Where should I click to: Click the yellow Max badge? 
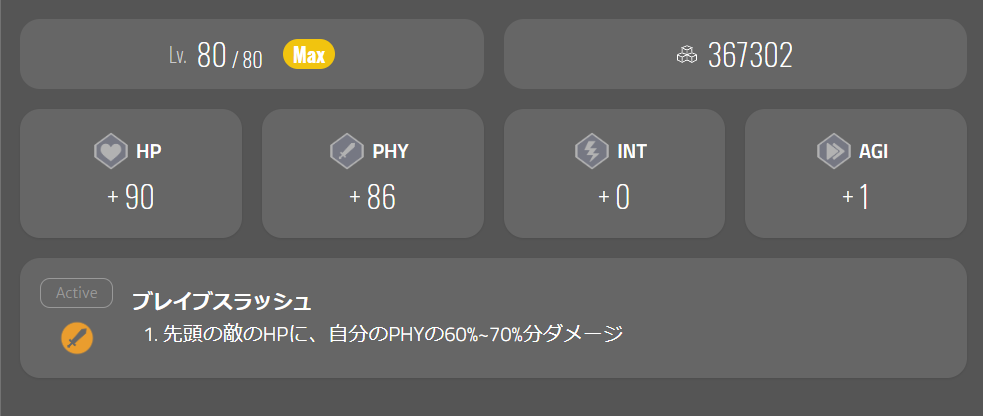309,55
